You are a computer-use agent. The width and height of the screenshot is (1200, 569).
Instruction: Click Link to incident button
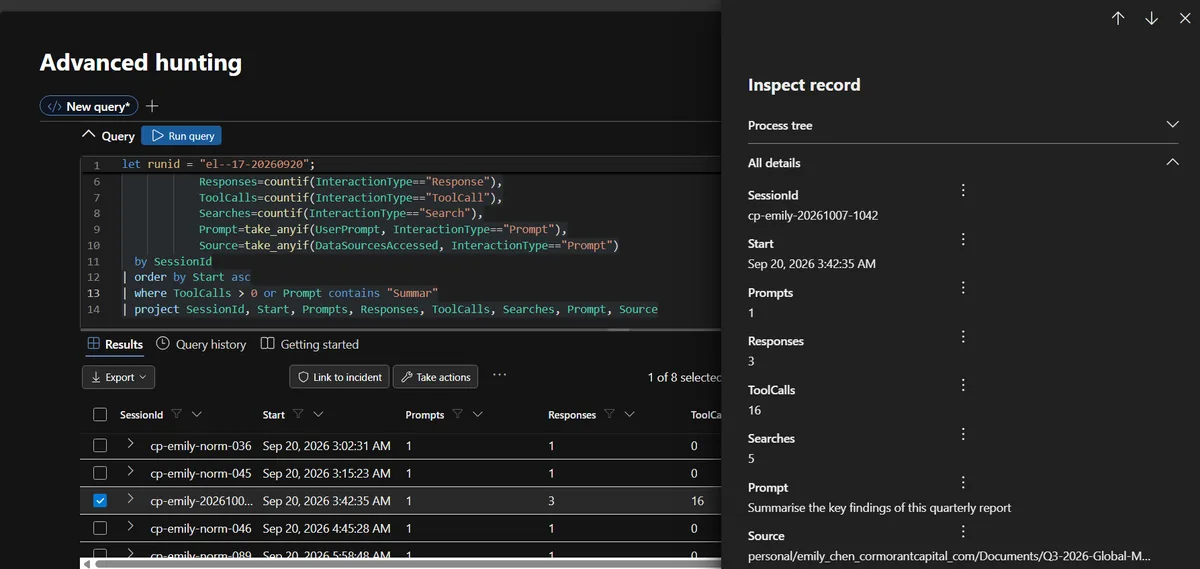340,377
